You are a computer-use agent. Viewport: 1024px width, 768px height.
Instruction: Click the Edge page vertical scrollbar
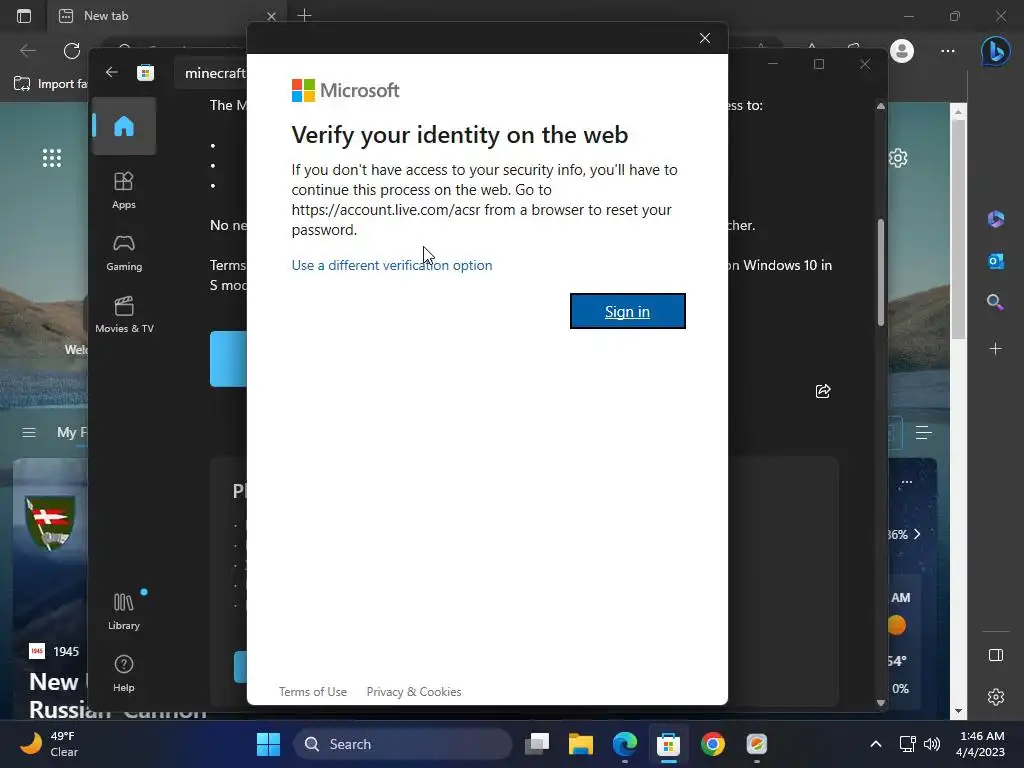tap(958, 229)
